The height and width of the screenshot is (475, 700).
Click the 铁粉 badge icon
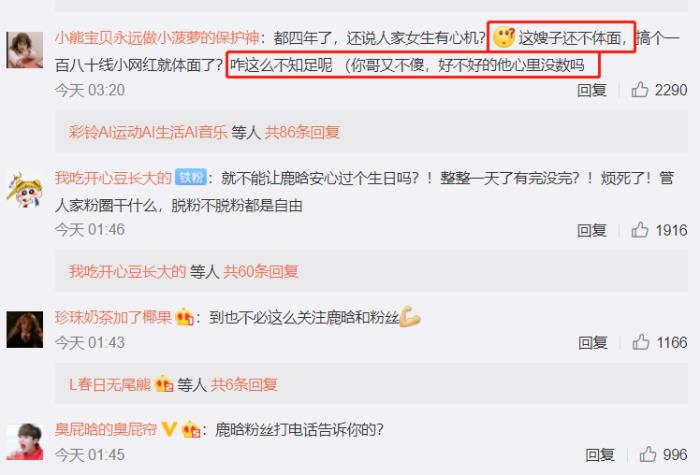click(191, 177)
